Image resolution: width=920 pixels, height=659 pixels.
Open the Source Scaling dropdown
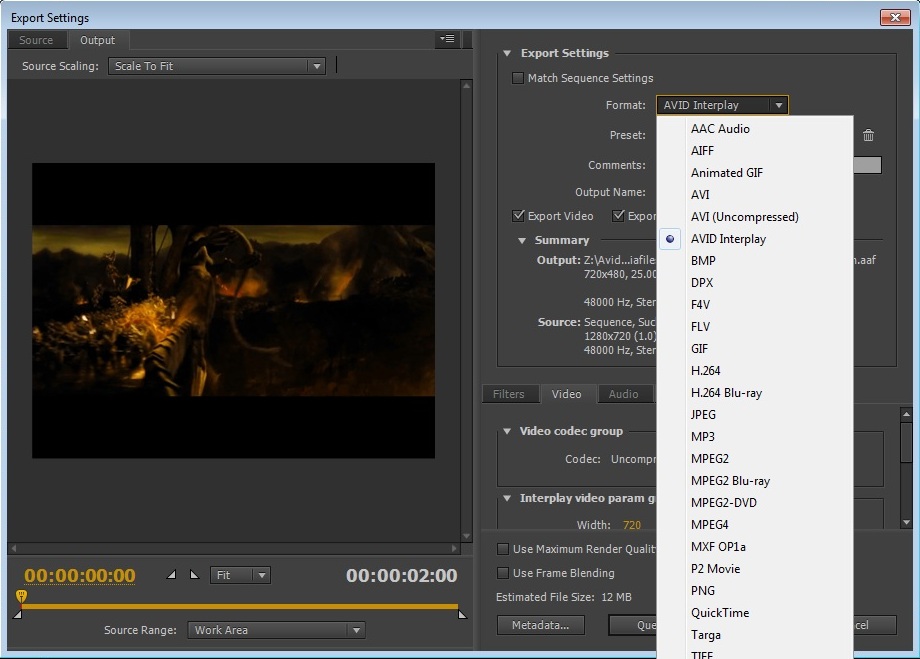point(217,66)
